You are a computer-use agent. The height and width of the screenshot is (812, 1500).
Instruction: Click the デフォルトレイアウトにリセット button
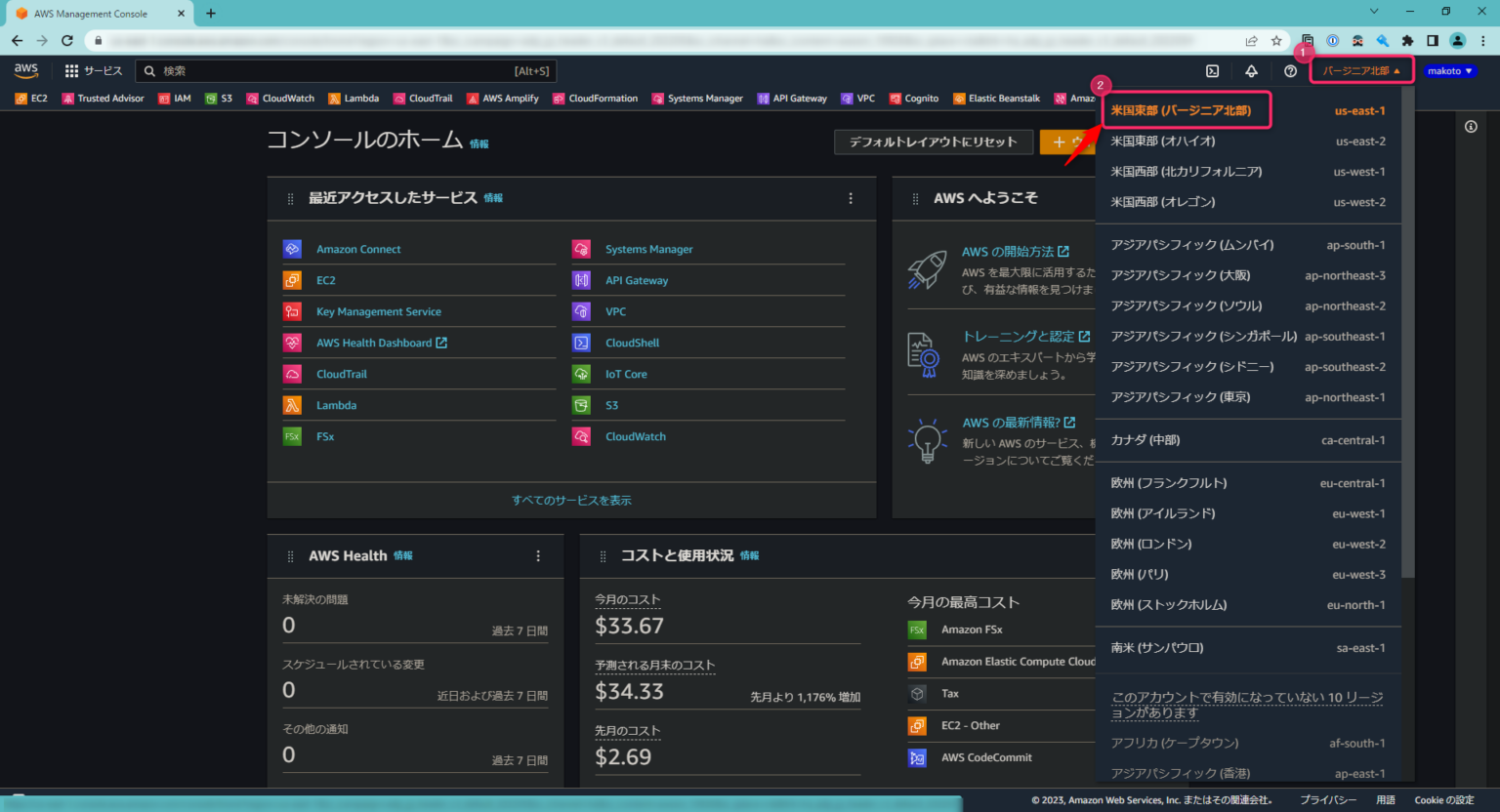tap(933, 142)
